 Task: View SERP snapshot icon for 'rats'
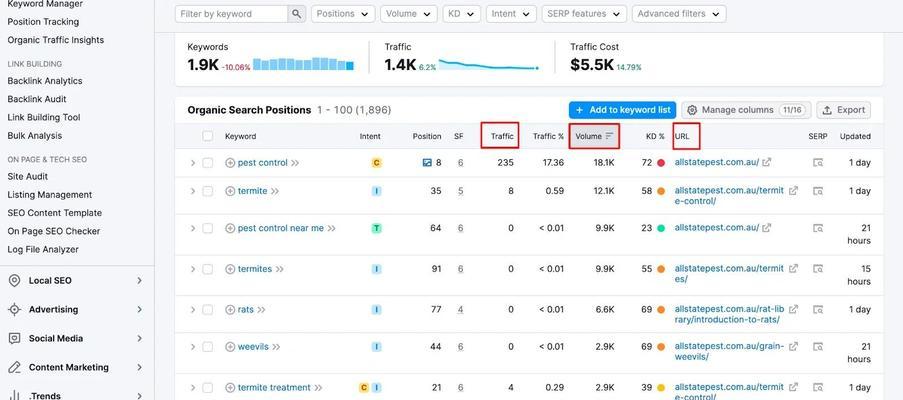click(x=818, y=310)
